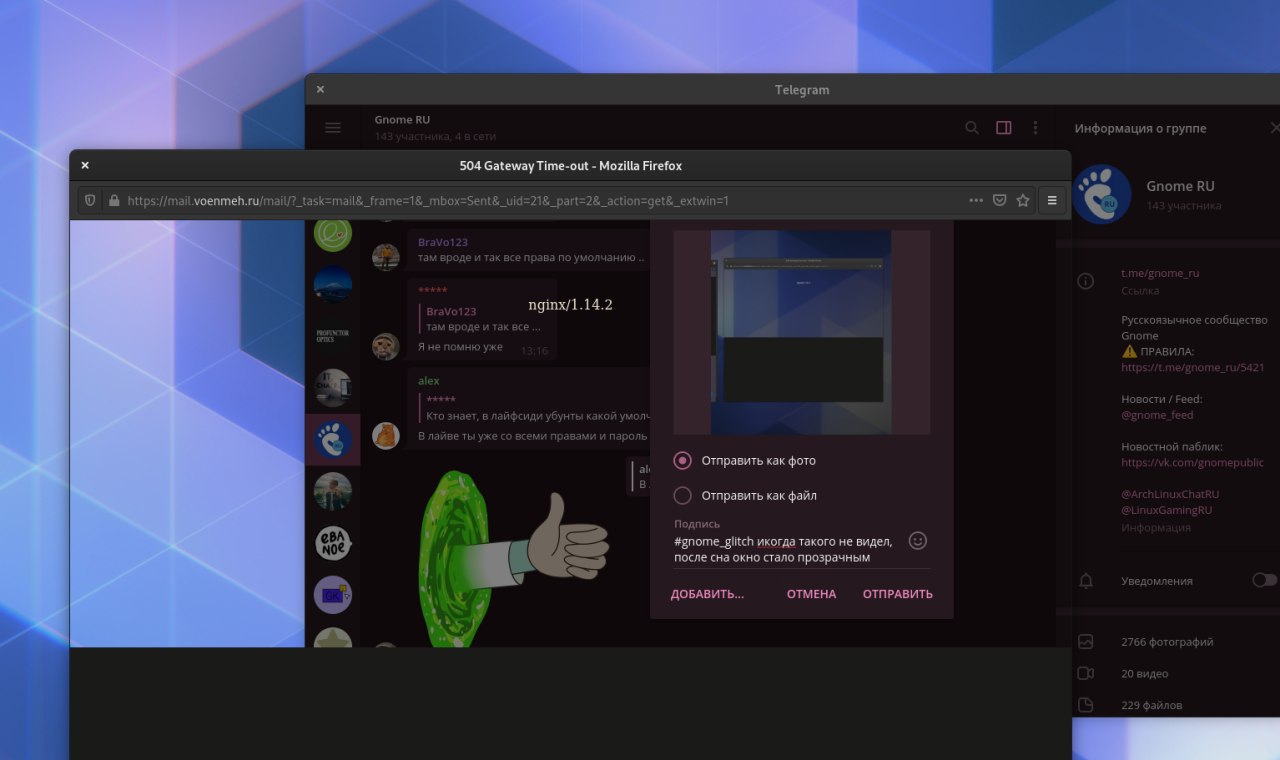Click alex user avatar in chat
The width and height of the screenshot is (1280, 760).
tap(386, 436)
